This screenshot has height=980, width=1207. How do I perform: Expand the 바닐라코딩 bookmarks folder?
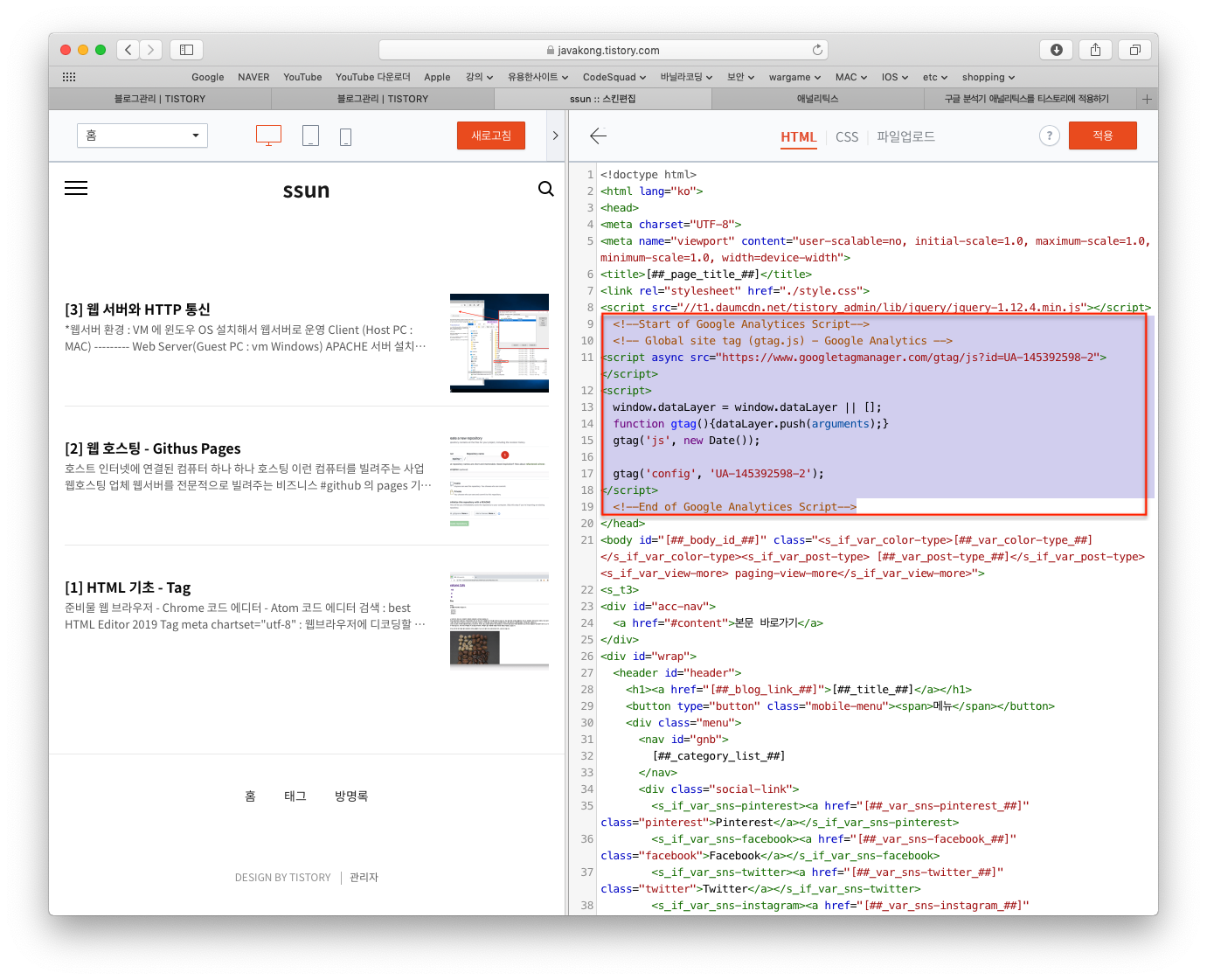point(686,77)
